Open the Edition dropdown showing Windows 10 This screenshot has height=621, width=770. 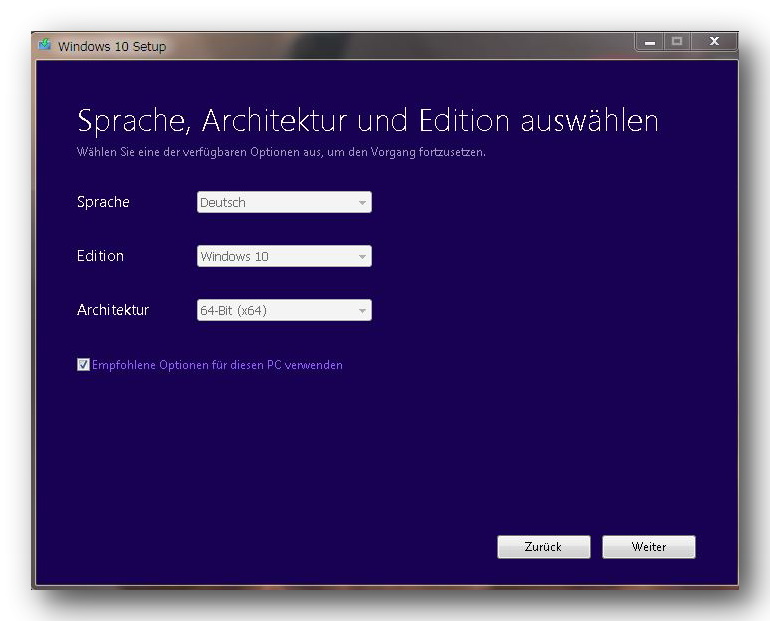pyautogui.click(x=284, y=256)
